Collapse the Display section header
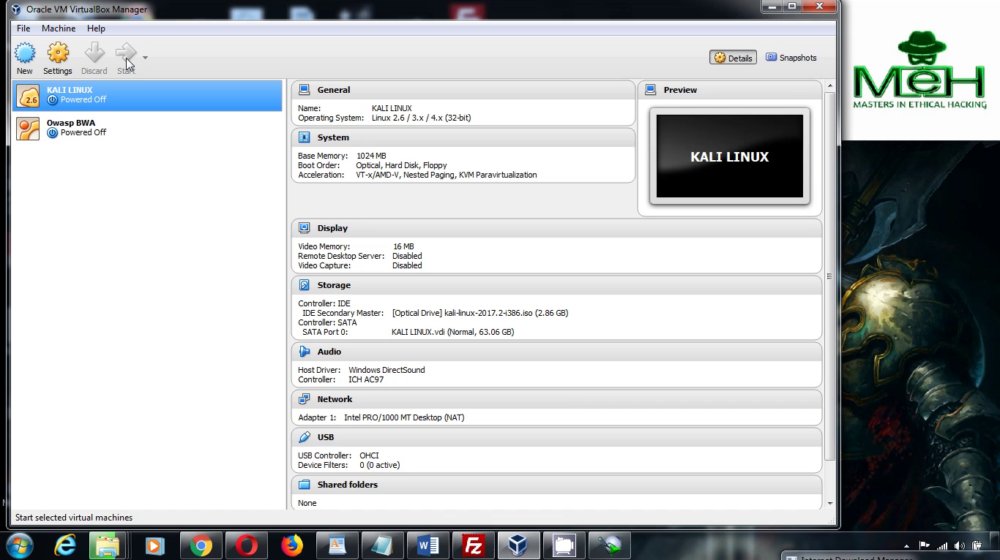 click(x=557, y=228)
